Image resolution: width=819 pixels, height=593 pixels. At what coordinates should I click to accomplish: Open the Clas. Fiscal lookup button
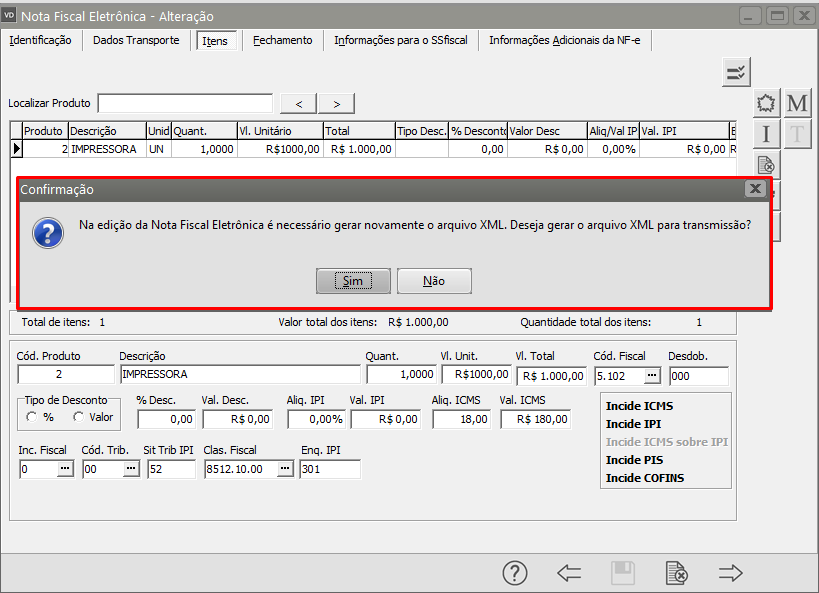(285, 469)
